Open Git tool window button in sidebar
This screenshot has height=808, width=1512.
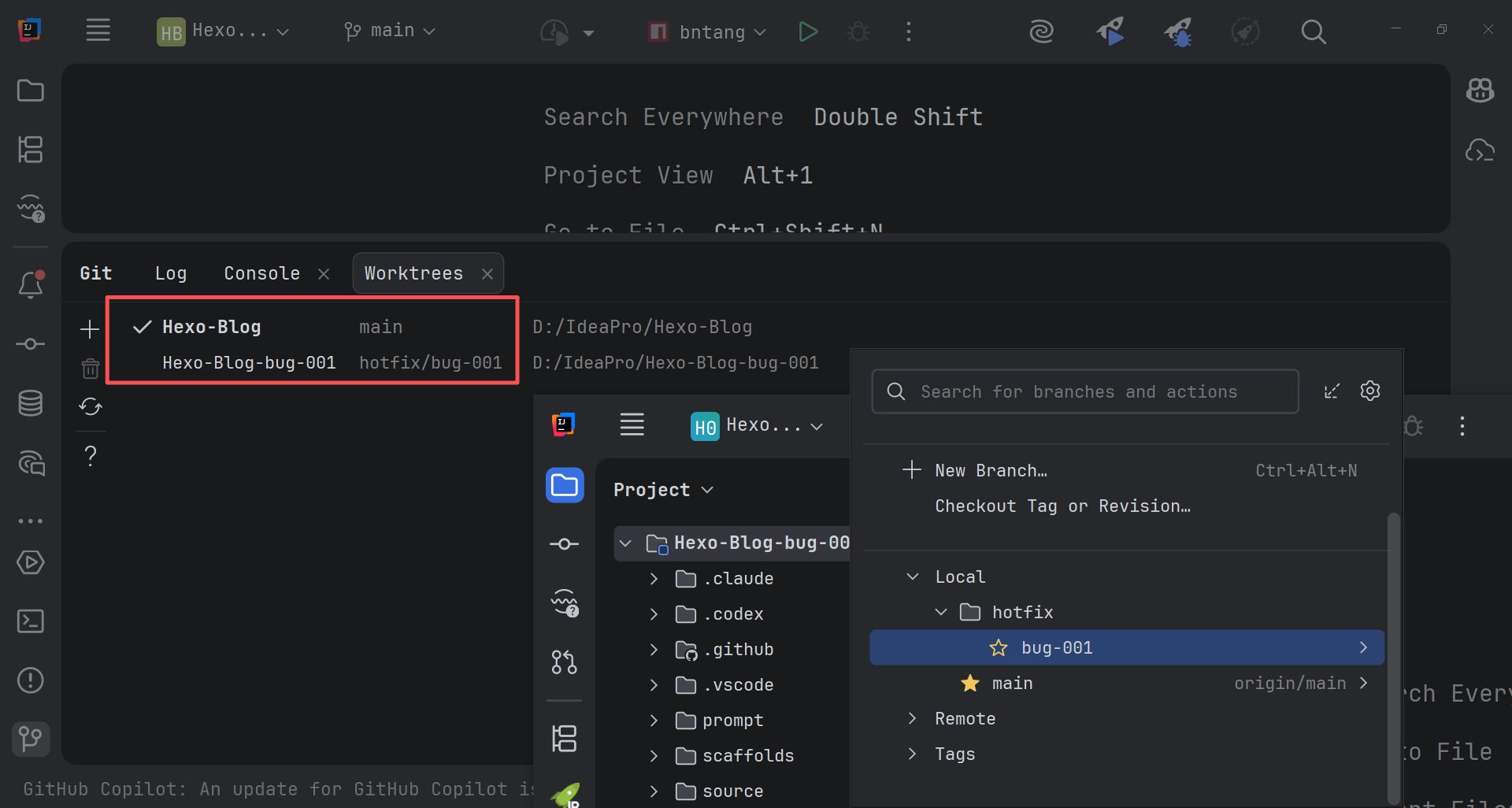pyautogui.click(x=31, y=739)
